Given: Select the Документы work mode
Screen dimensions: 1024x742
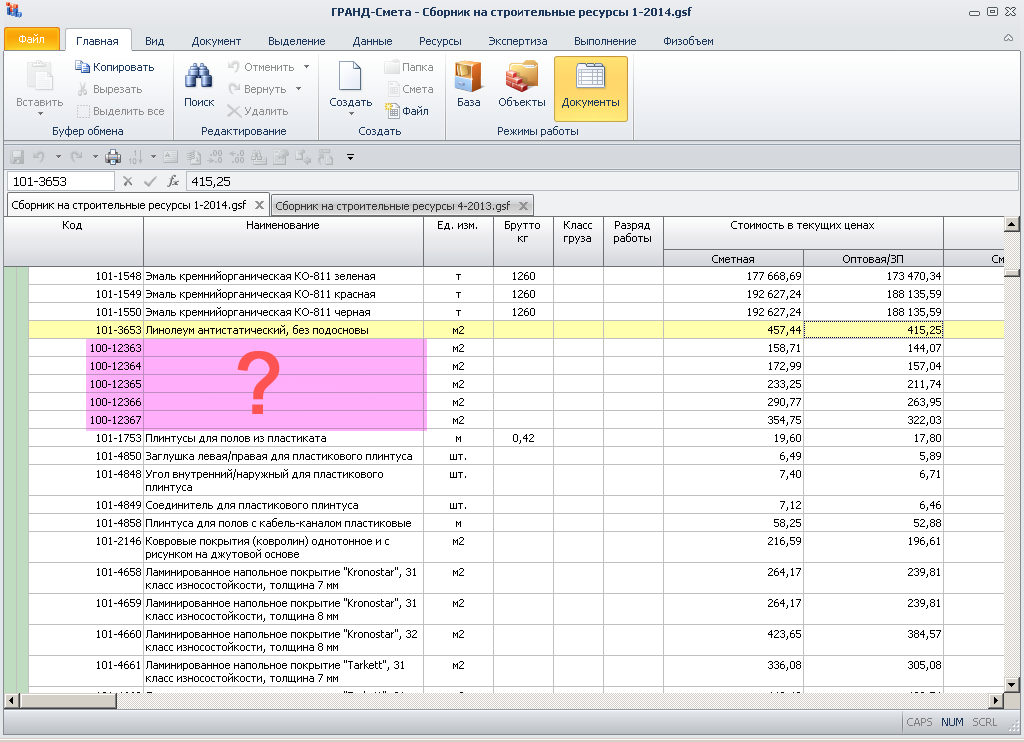Looking at the screenshot, I should [590, 85].
